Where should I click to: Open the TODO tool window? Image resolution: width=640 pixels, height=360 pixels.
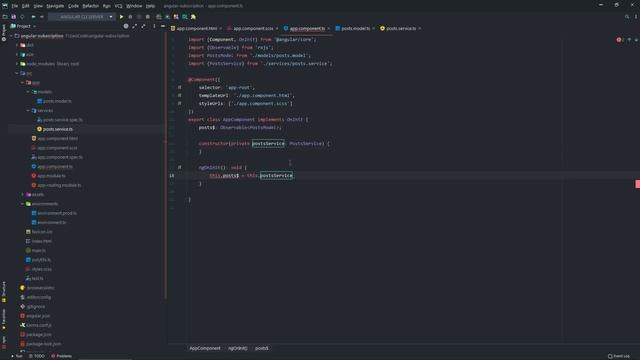37,356
